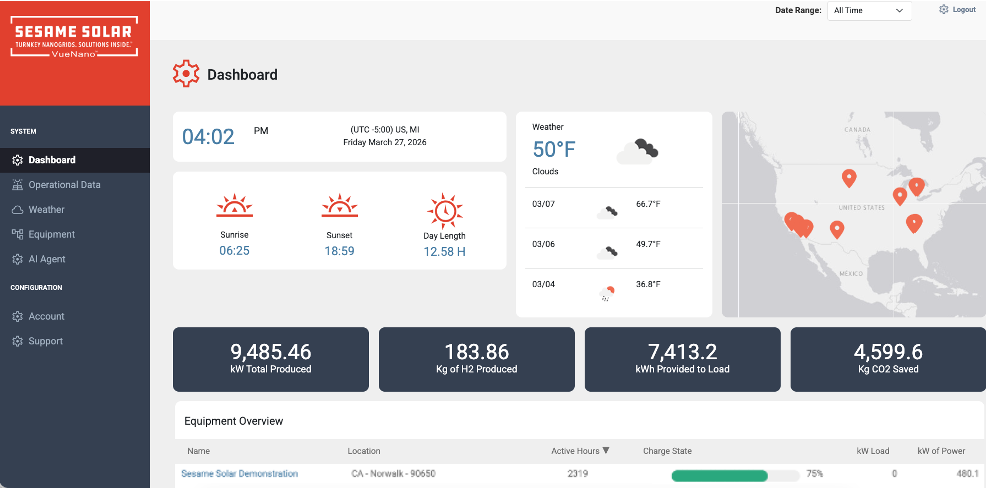Select the Kg CO2 Saved card
Viewport: 987px width, 488px height.
(888, 359)
